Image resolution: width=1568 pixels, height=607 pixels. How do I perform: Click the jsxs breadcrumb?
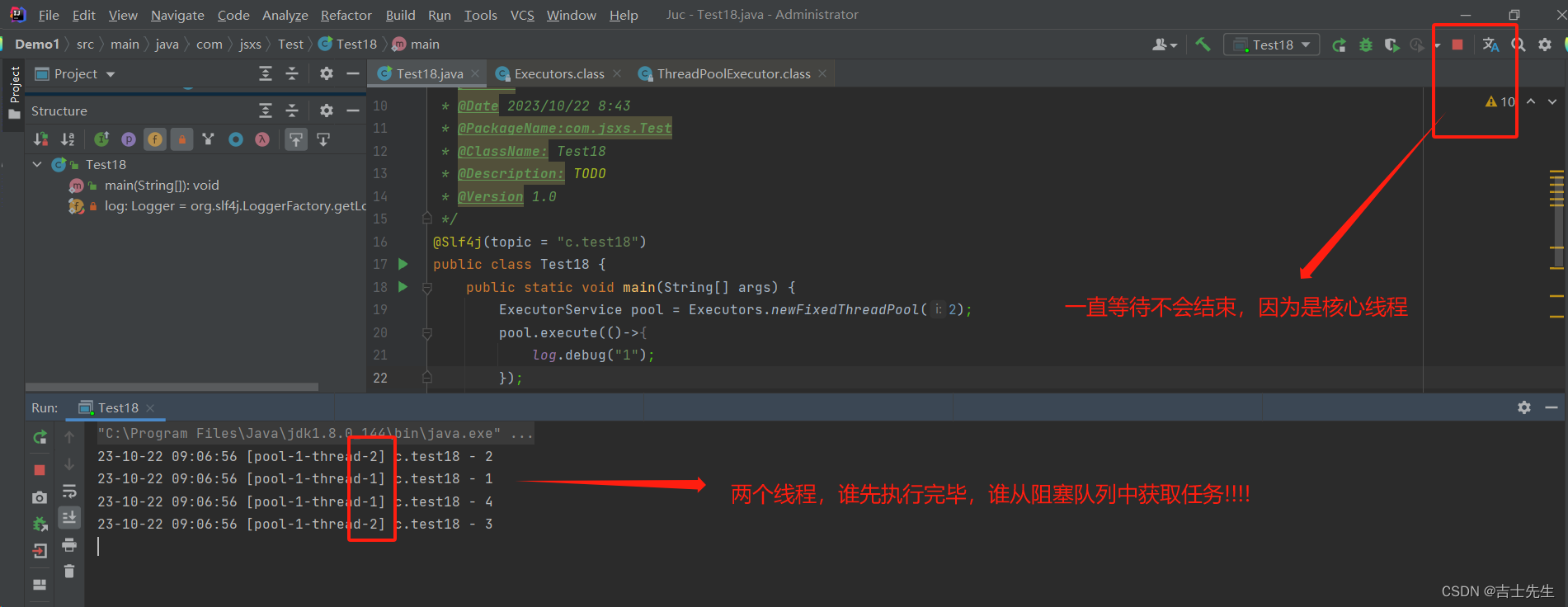(x=250, y=44)
